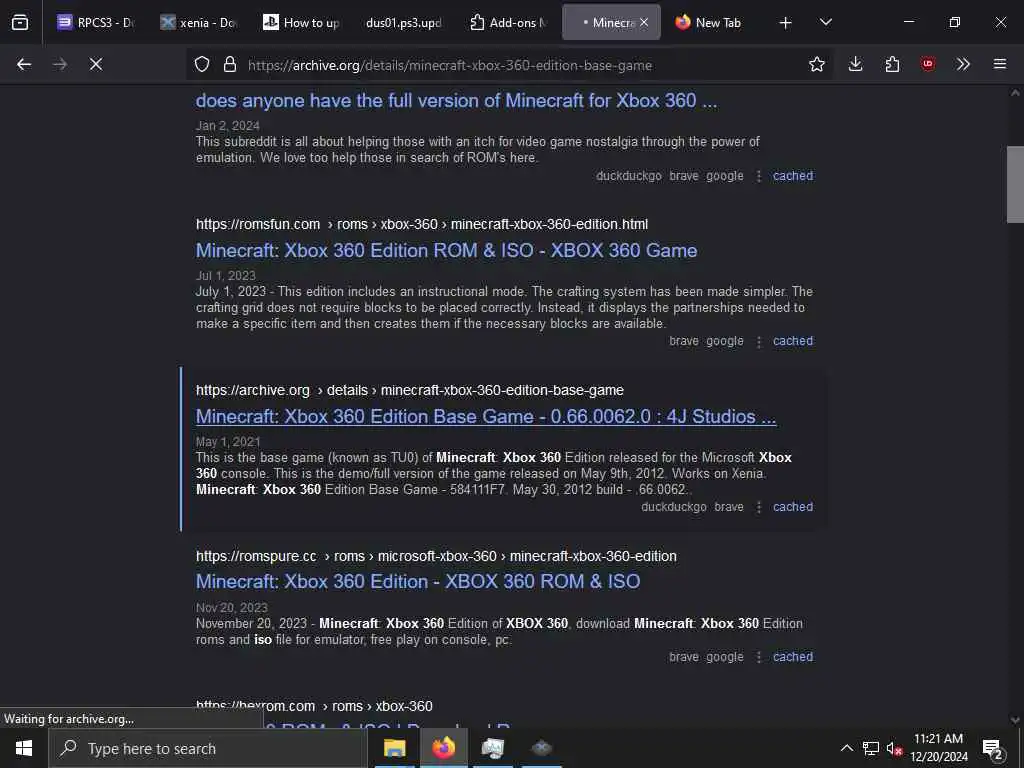Open 'Xbox 360 Edition Base Game' archive.org link
The image size is (1024, 768).
486,417
